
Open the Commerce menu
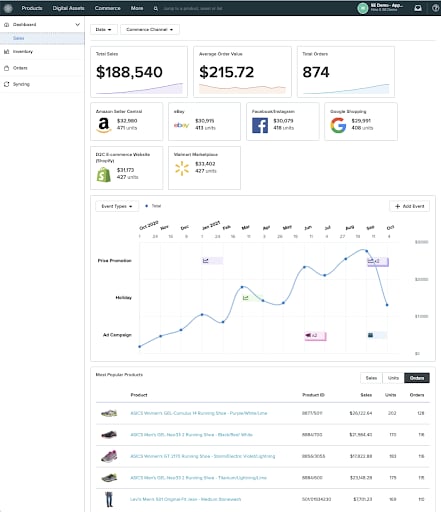107,8
